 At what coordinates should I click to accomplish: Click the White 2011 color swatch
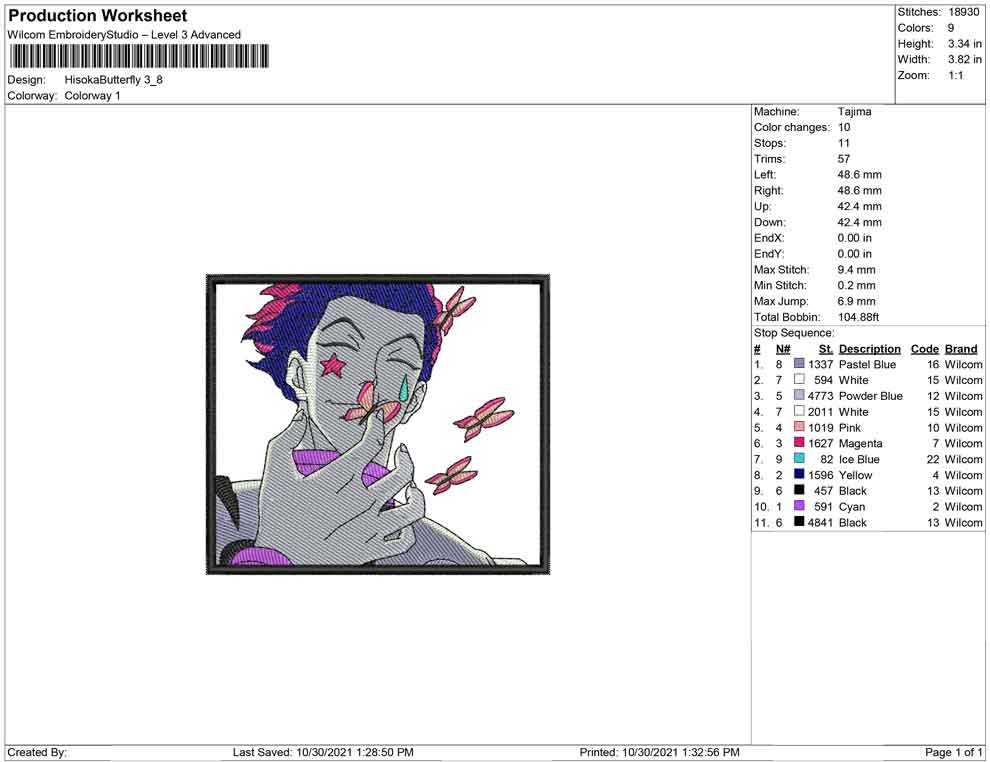[799, 411]
